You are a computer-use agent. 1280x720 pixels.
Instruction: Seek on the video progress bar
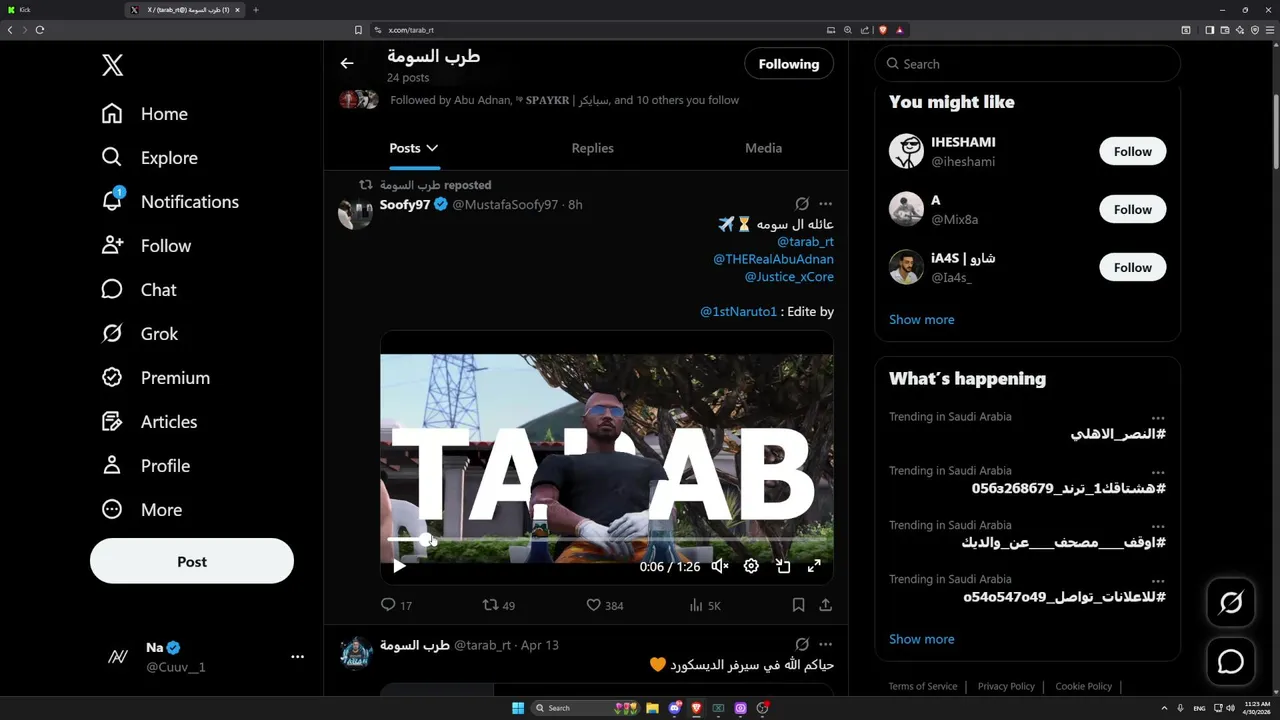(606, 539)
